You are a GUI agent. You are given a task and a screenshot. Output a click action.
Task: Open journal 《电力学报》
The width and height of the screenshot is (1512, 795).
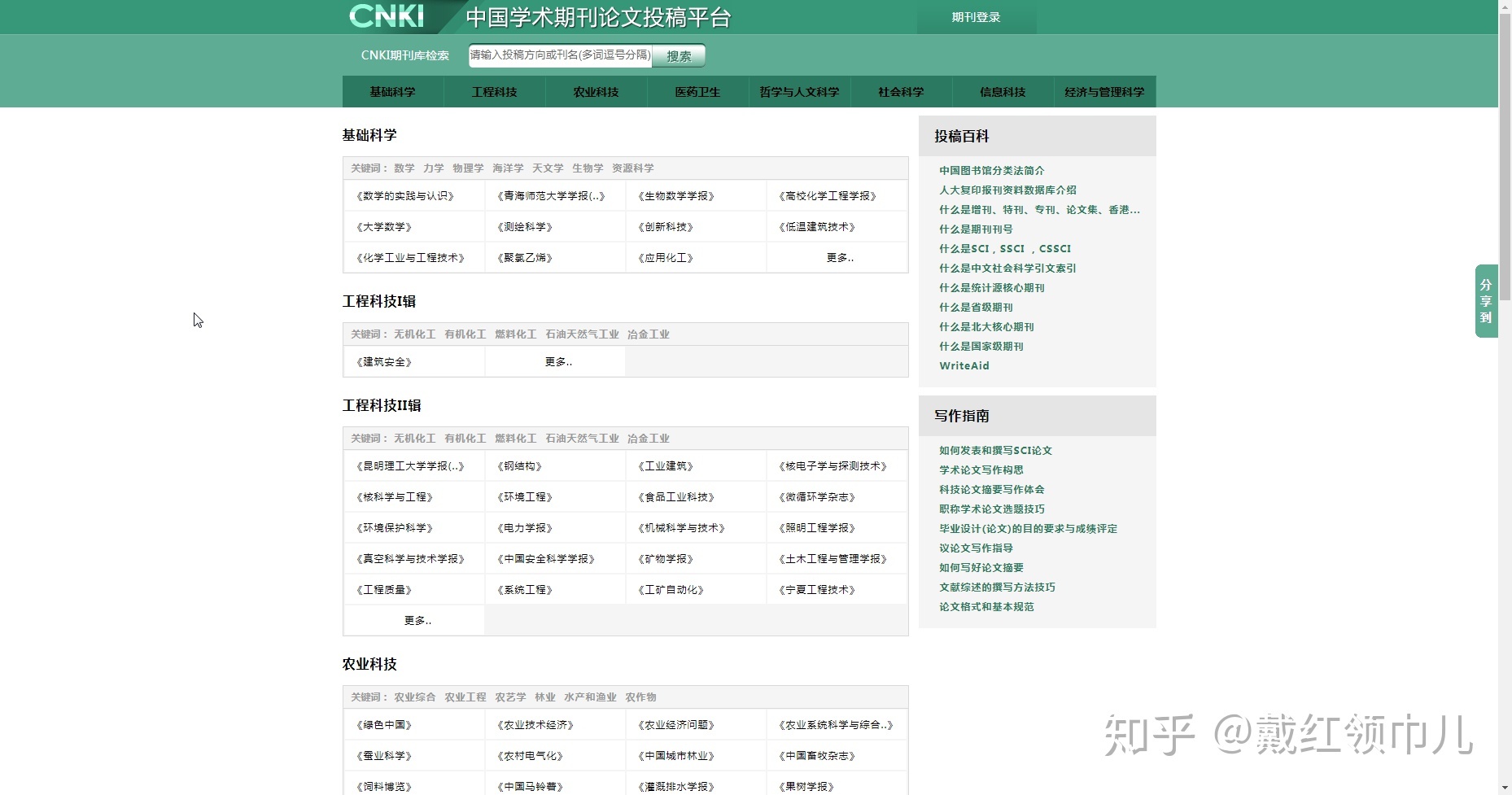(x=525, y=528)
